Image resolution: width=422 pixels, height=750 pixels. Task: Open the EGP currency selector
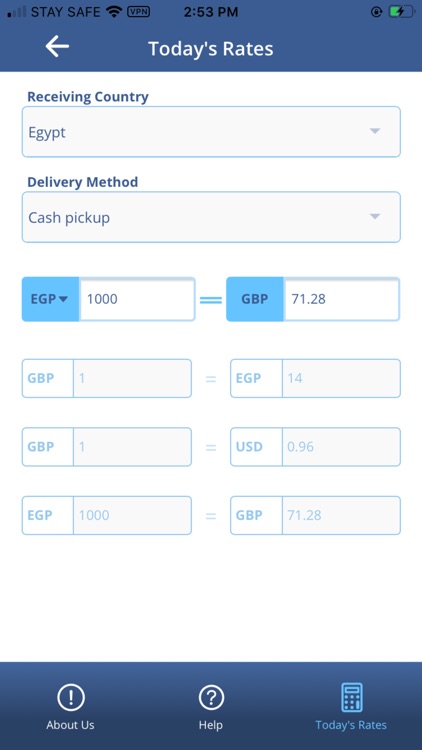tap(50, 299)
